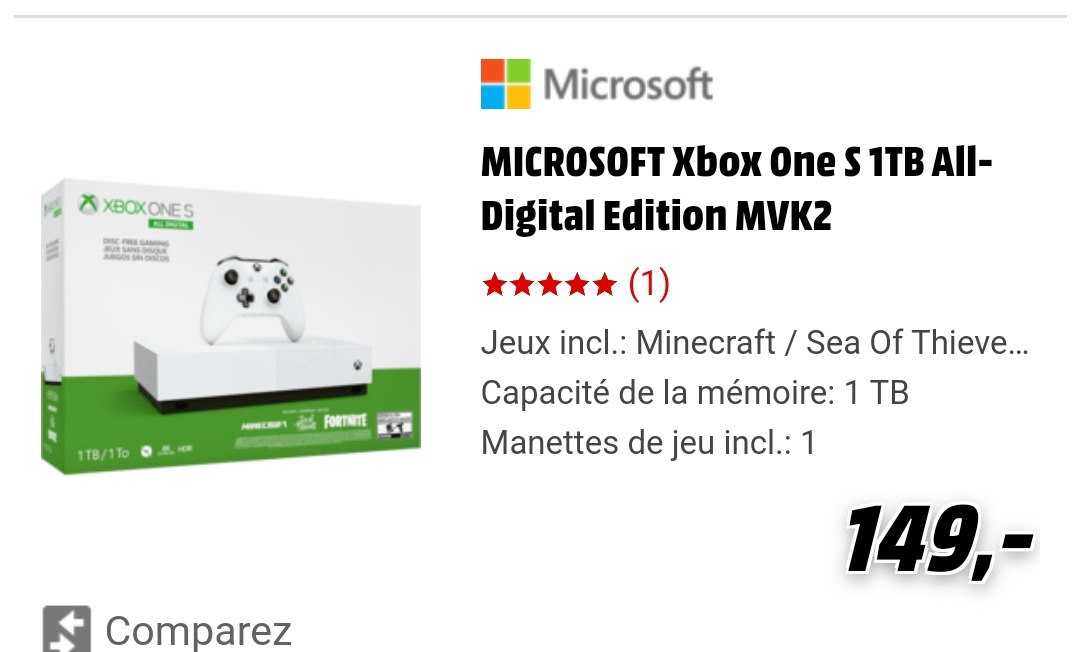Click the 149,- price tag
Image resolution: width=1080 pixels, height=652 pixels.
tap(939, 540)
